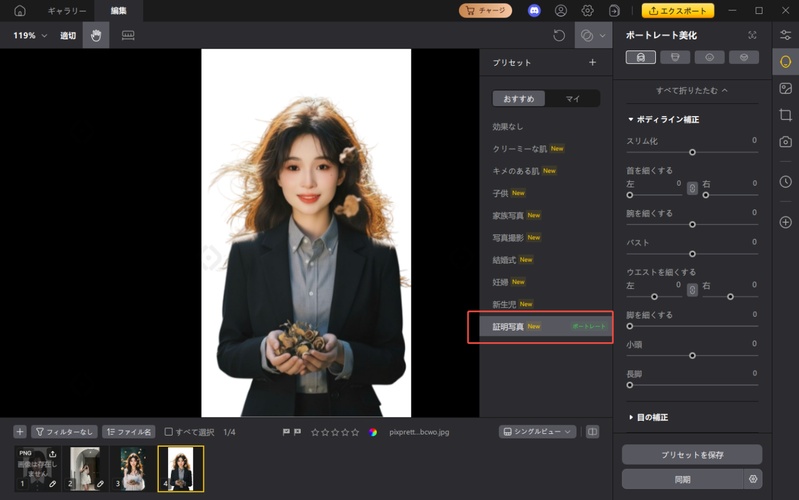Screen dimensions: 799x500
Task: Open the dropdown arrow beside presets icon
Action: point(602,36)
